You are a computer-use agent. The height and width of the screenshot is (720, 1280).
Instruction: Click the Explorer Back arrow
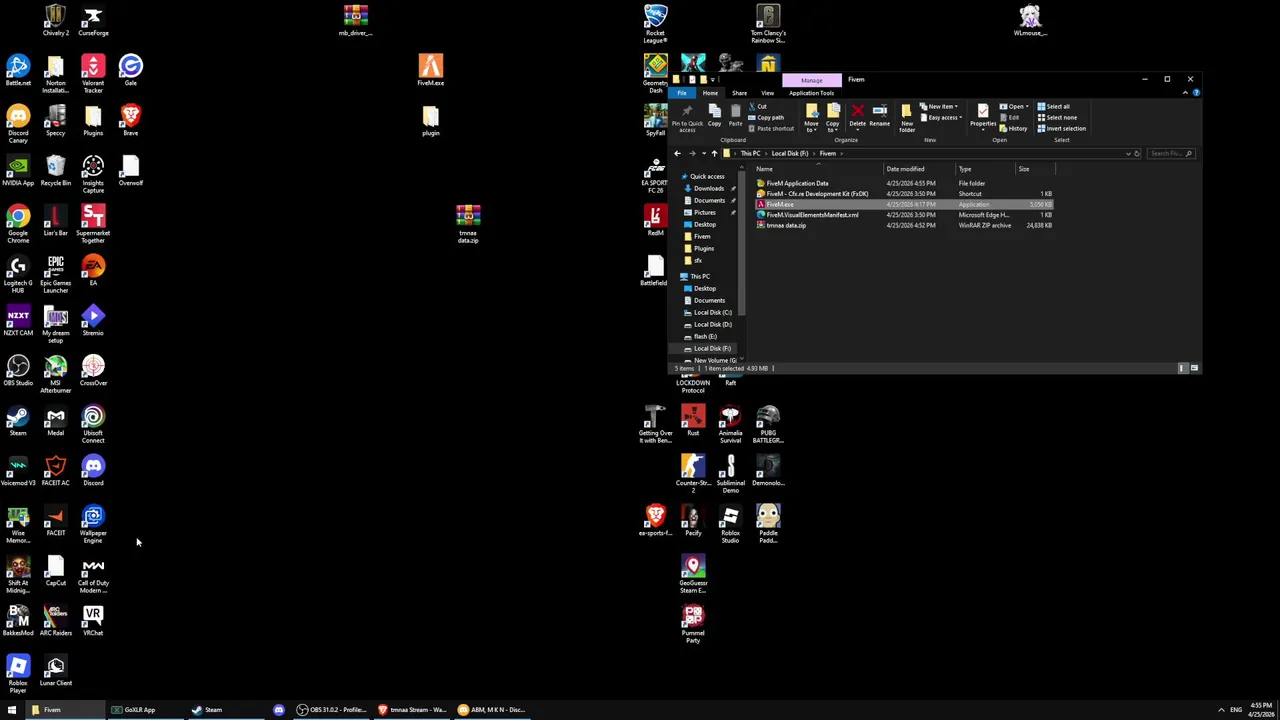[x=677, y=153]
